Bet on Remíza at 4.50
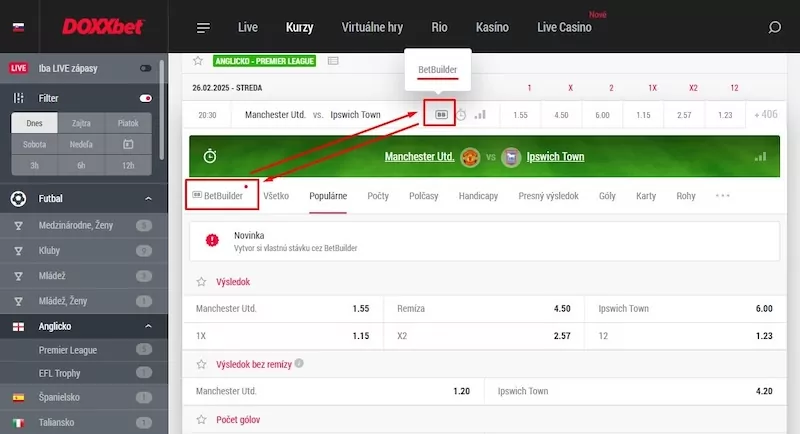Viewport: 800px width, 434px height. pos(484,309)
